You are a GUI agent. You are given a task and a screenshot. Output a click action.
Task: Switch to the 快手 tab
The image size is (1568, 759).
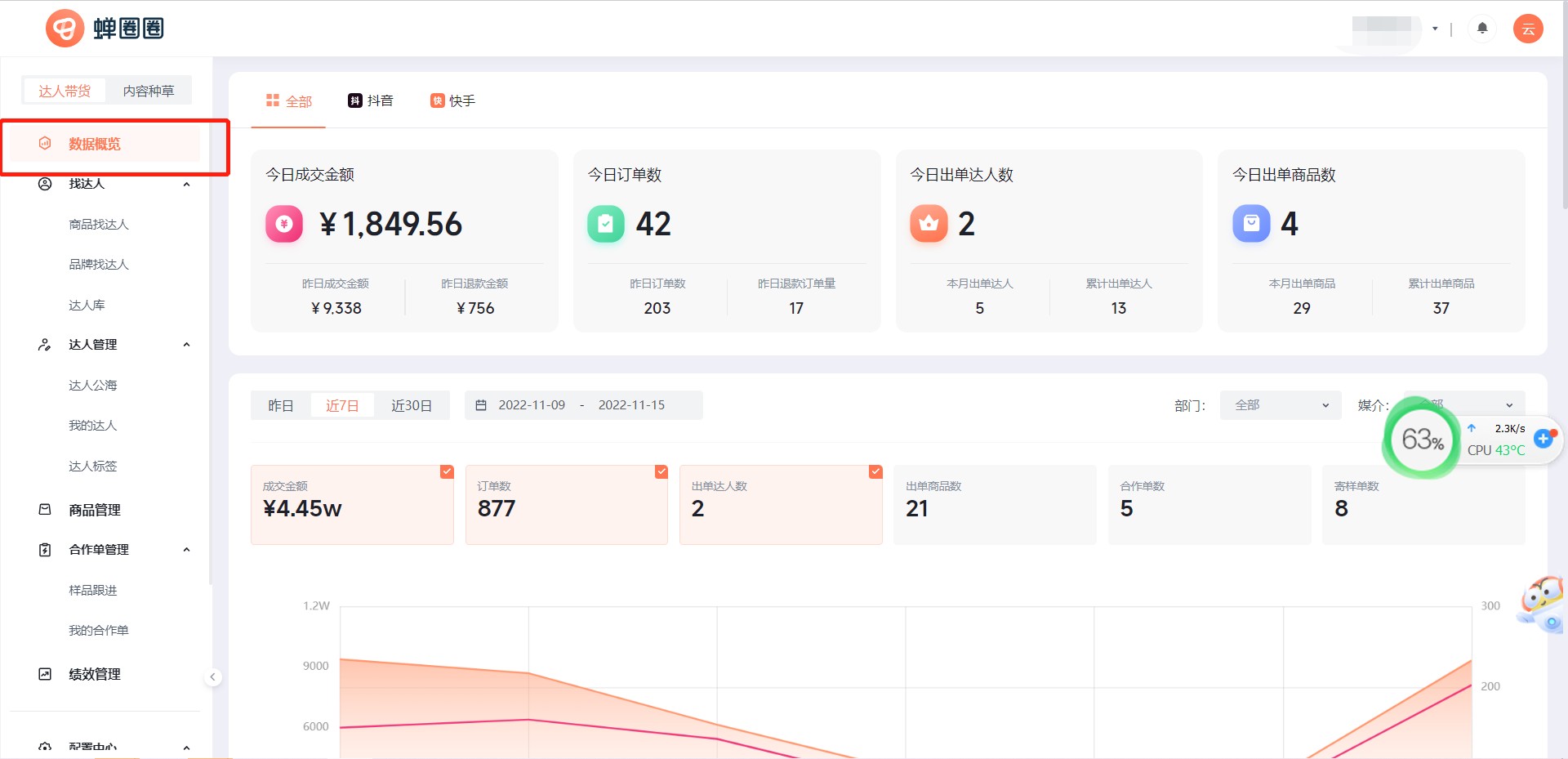[x=453, y=100]
